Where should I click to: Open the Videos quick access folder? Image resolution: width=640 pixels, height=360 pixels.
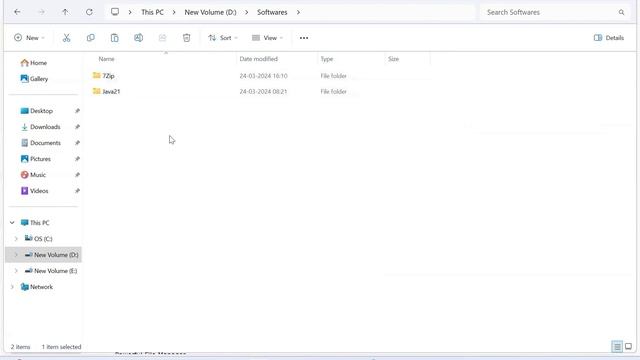[39, 191]
